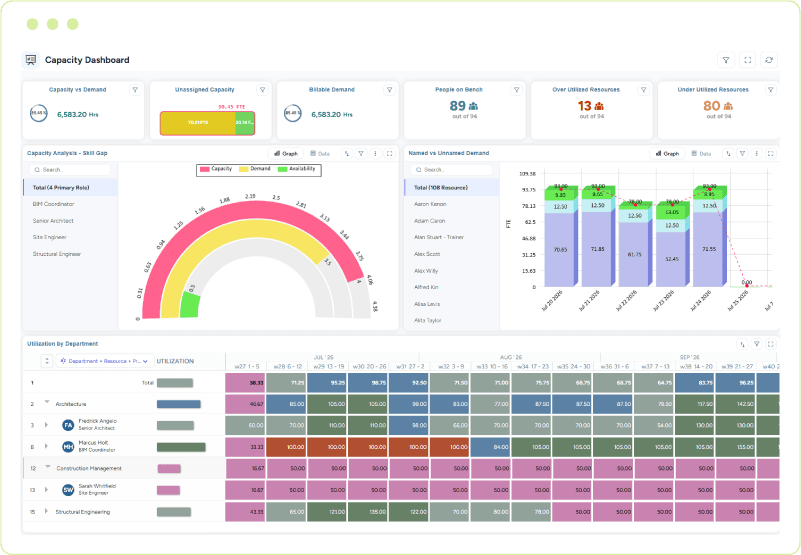Click the Marcus Holt utilization bar

click(181, 447)
